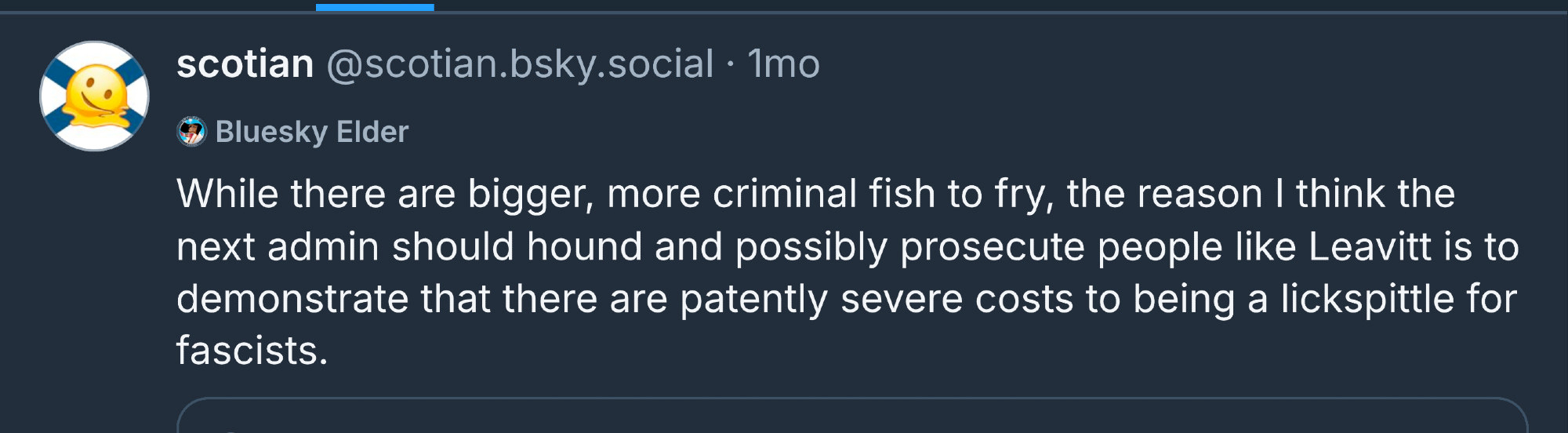
Task: Click the word "fascists." ending the post
Action: 252,351
